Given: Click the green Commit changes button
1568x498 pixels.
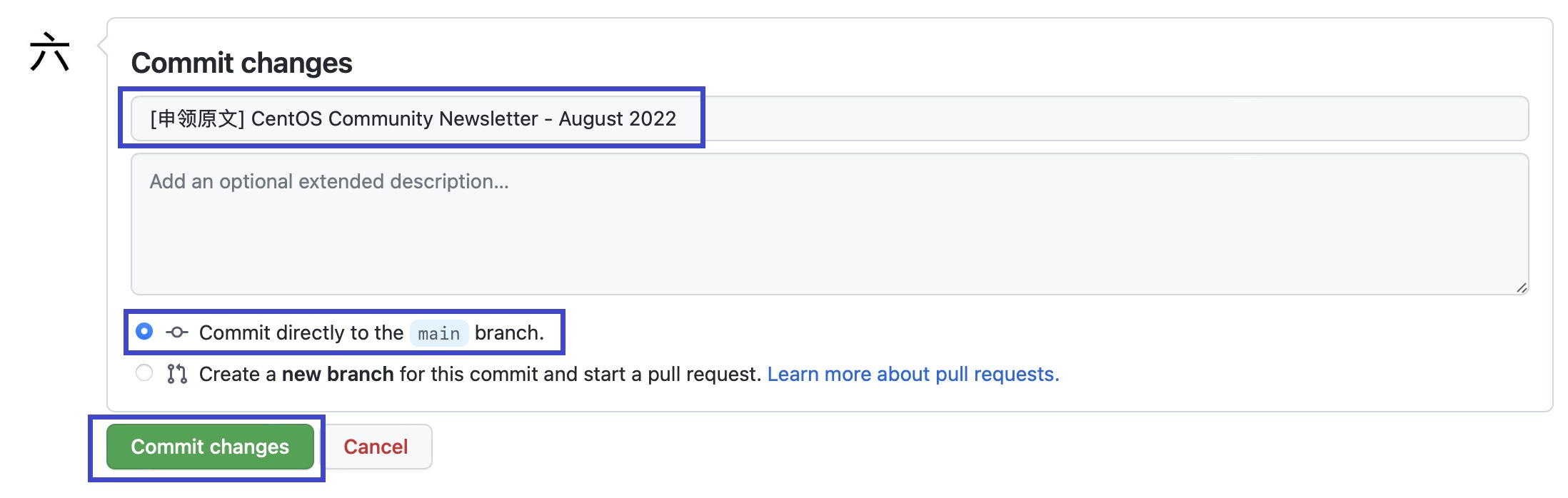Looking at the screenshot, I should point(210,447).
